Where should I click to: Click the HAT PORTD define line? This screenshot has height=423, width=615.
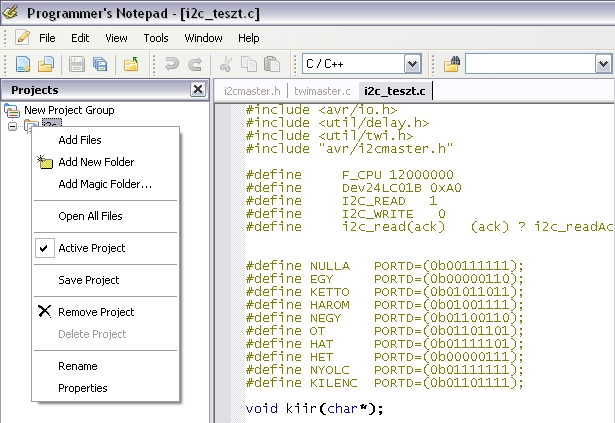384,344
